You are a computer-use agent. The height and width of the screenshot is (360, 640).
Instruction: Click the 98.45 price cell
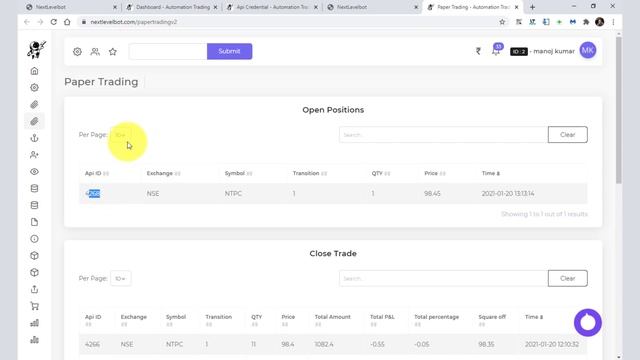[432, 193]
